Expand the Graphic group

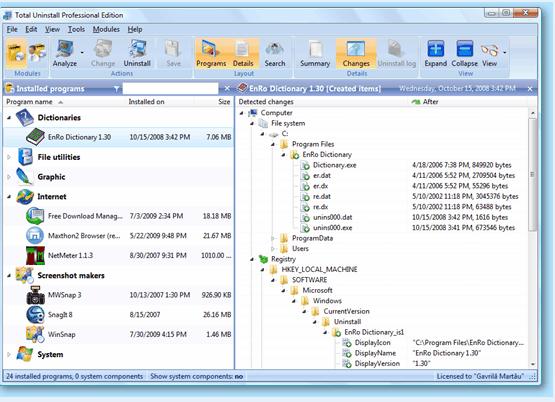9,177
